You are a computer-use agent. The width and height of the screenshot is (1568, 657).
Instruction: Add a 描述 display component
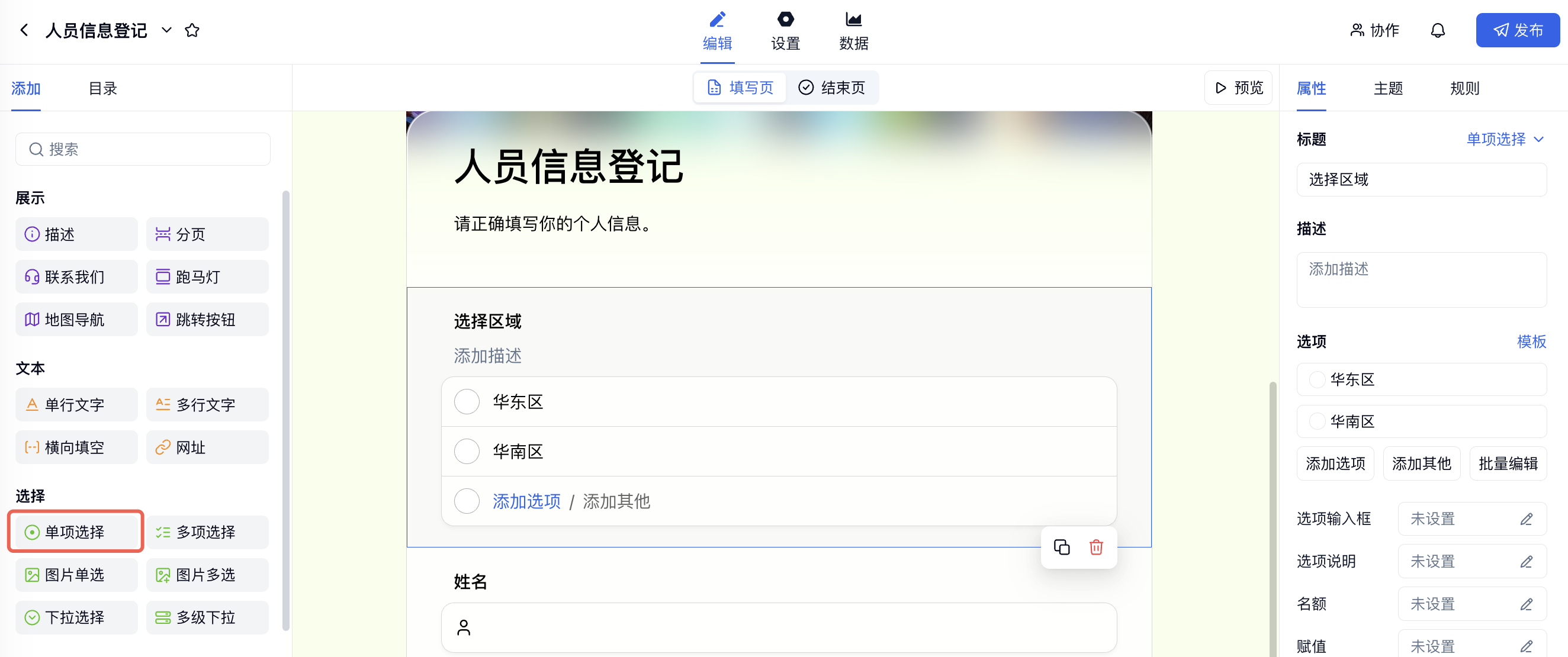point(77,234)
